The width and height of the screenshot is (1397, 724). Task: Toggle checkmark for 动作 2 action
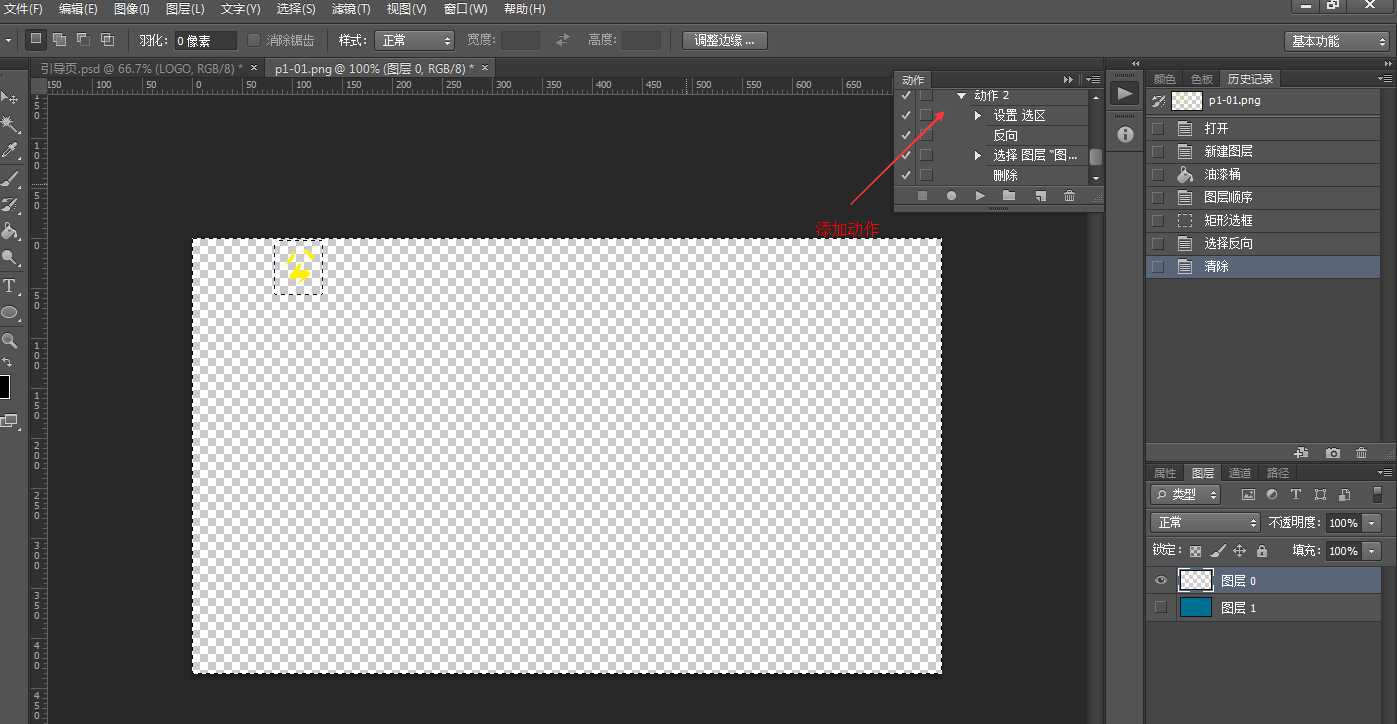click(x=906, y=95)
